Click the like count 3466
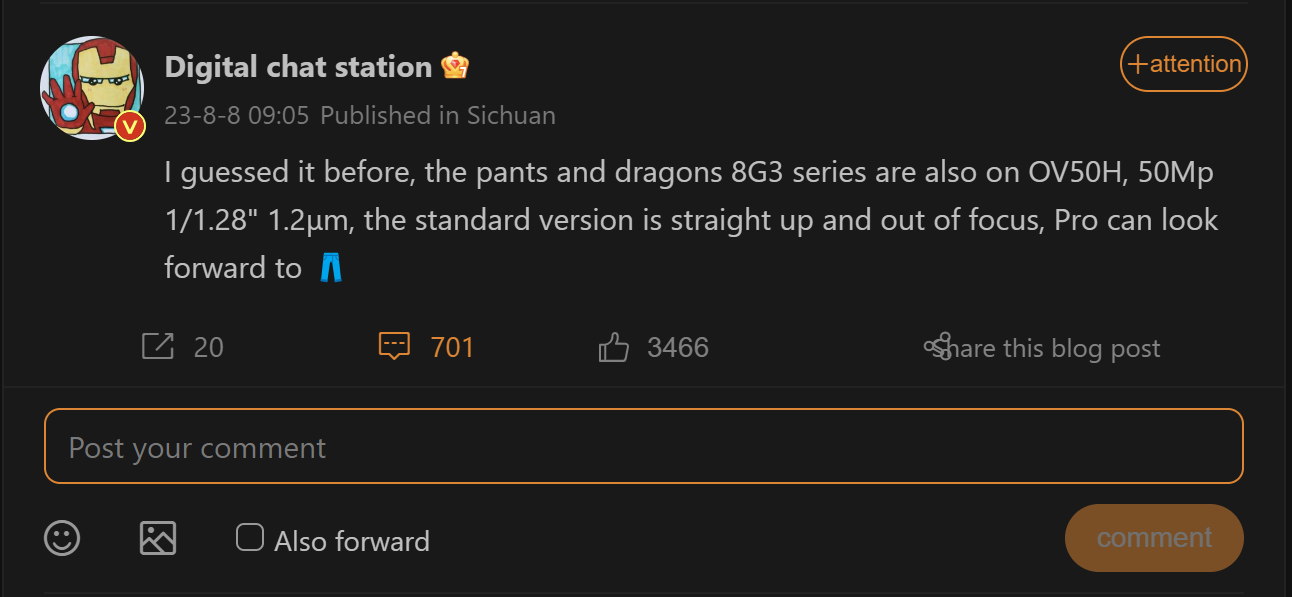1292x597 pixels. click(x=678, y=347)
